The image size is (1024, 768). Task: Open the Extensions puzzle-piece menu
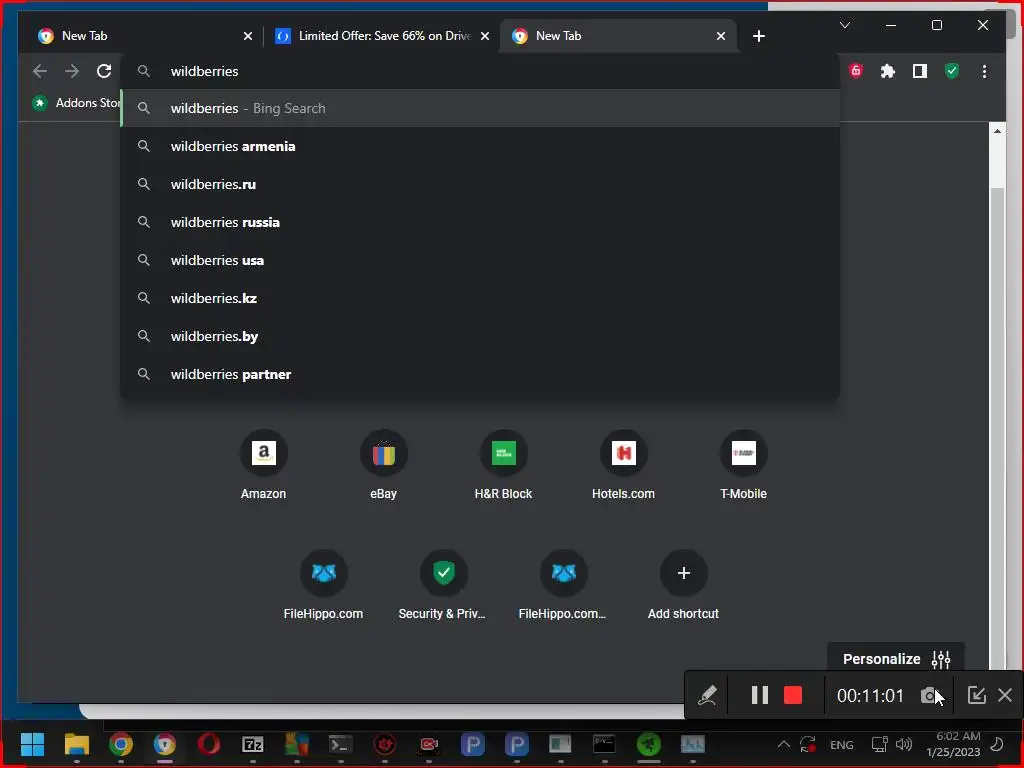point(888,71)
